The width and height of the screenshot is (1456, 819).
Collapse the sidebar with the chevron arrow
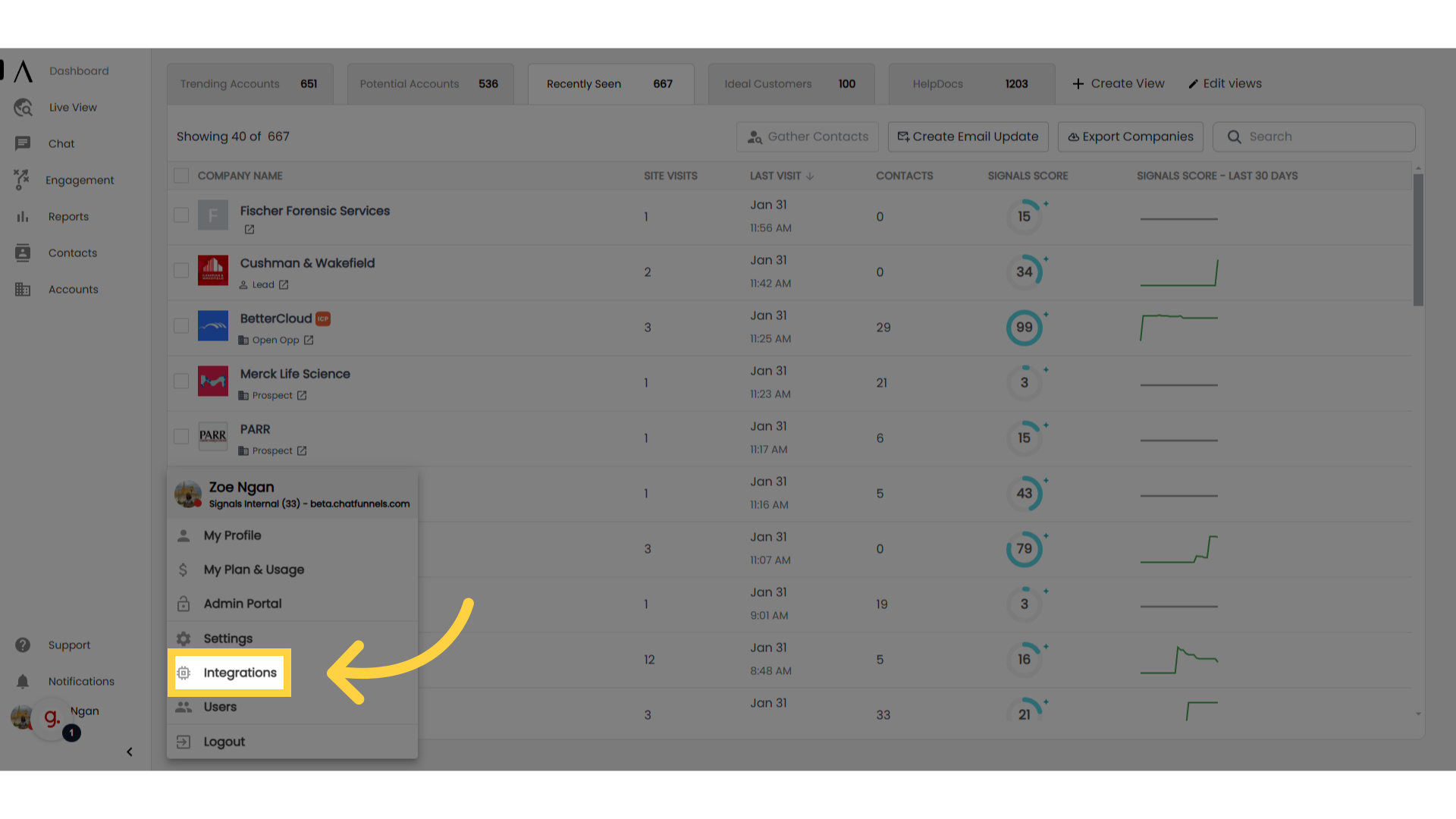click(x=130, y=752)
